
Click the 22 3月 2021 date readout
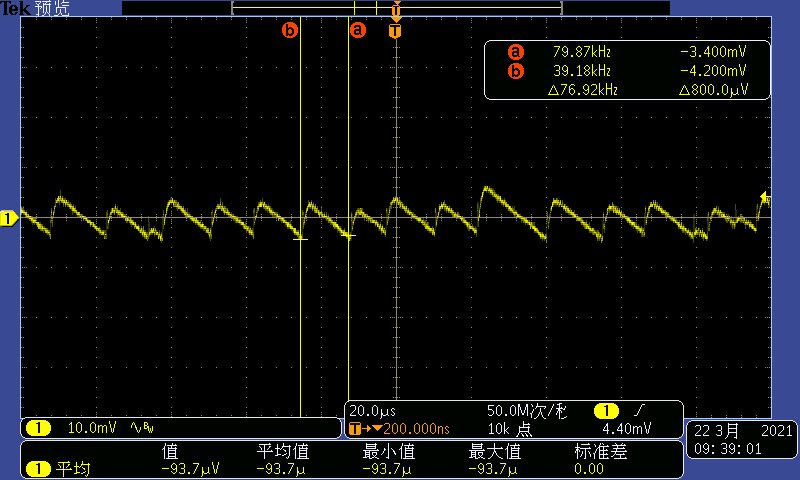pos(743,431)
